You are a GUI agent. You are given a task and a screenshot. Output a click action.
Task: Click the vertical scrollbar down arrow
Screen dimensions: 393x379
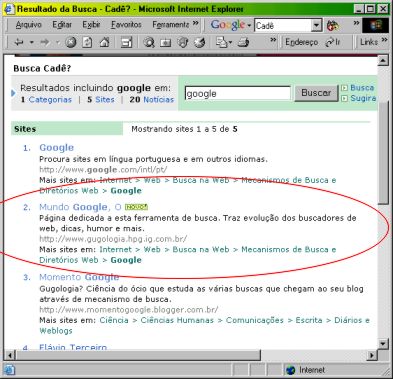[x=383, y=343]
